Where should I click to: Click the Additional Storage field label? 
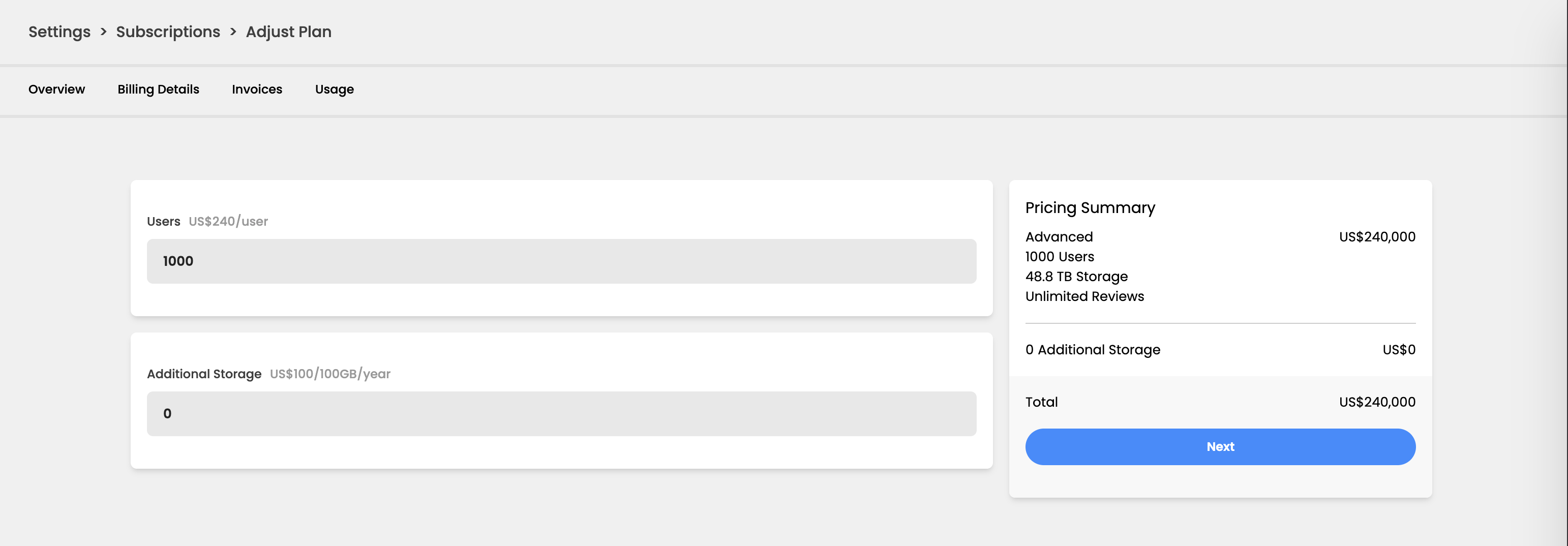pos(204,374)
